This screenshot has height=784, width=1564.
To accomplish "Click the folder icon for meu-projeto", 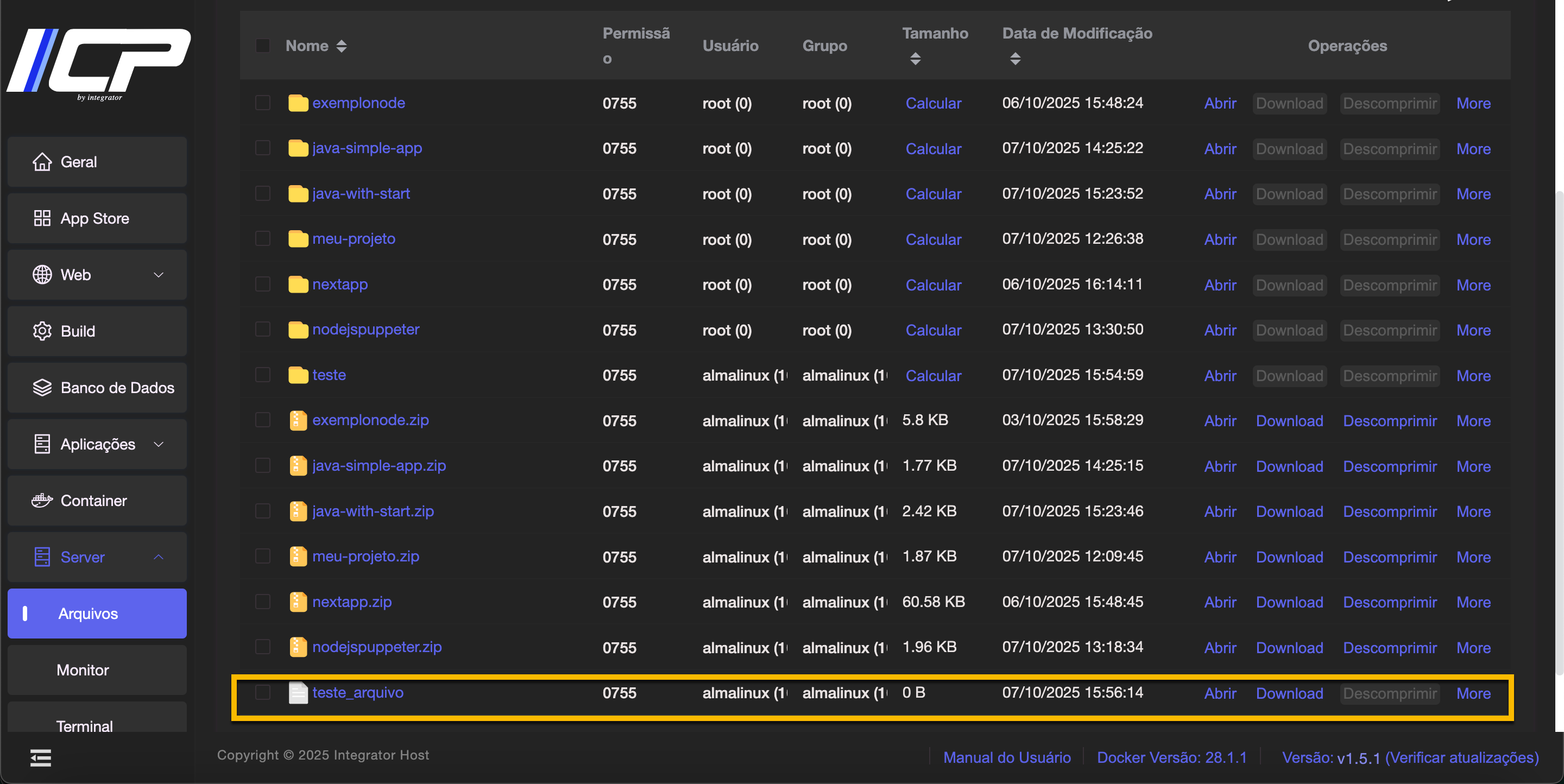I will [298, 239].
